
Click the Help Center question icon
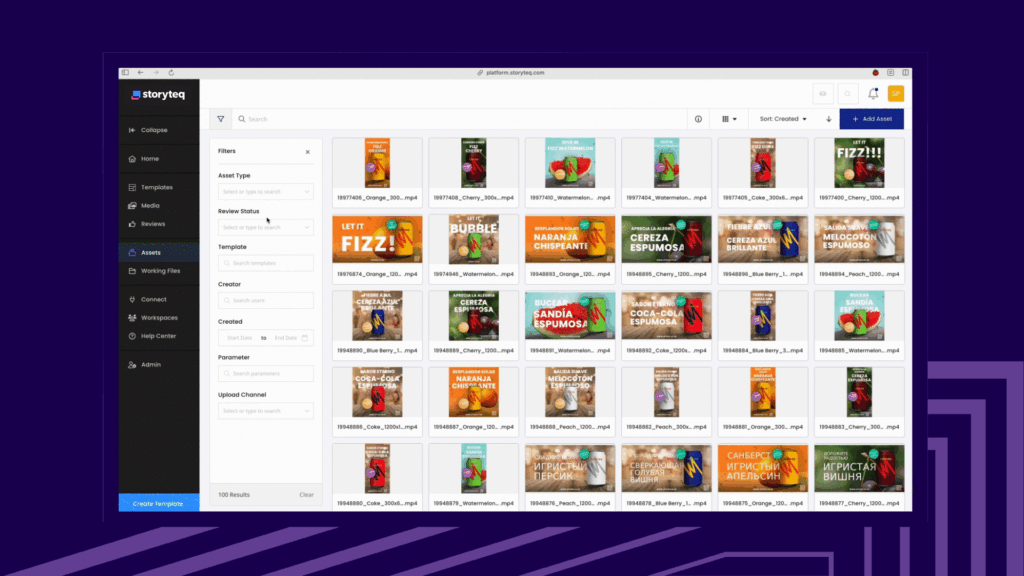132,336
